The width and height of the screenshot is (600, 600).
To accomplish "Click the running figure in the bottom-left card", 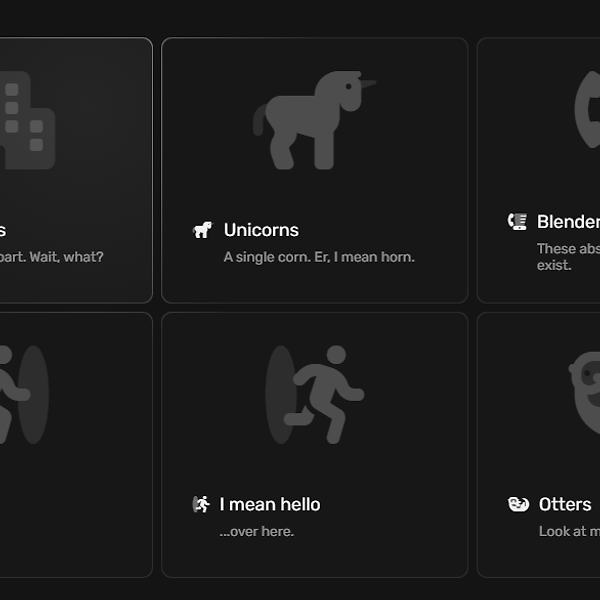I will (x=24, y=395).
